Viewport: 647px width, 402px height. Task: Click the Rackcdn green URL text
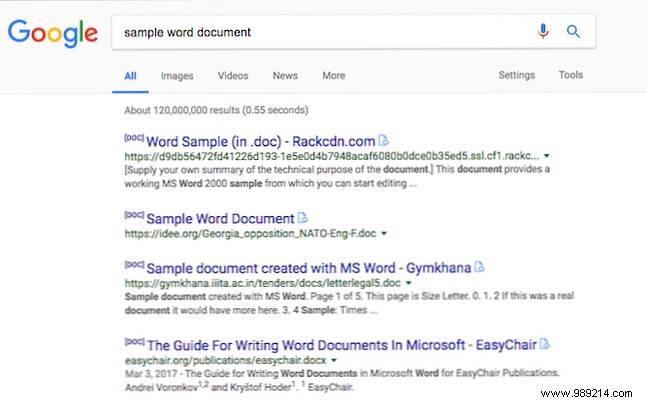click(332, 156)
